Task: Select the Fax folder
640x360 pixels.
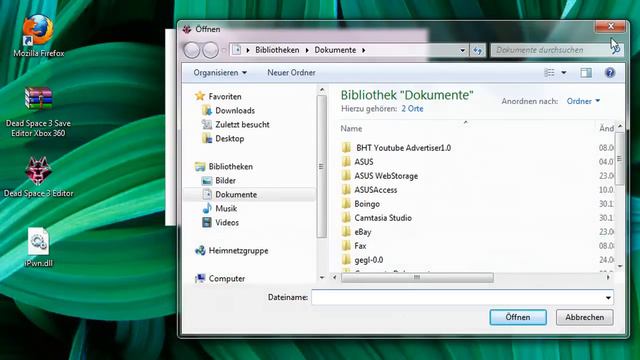Action: 353,246
